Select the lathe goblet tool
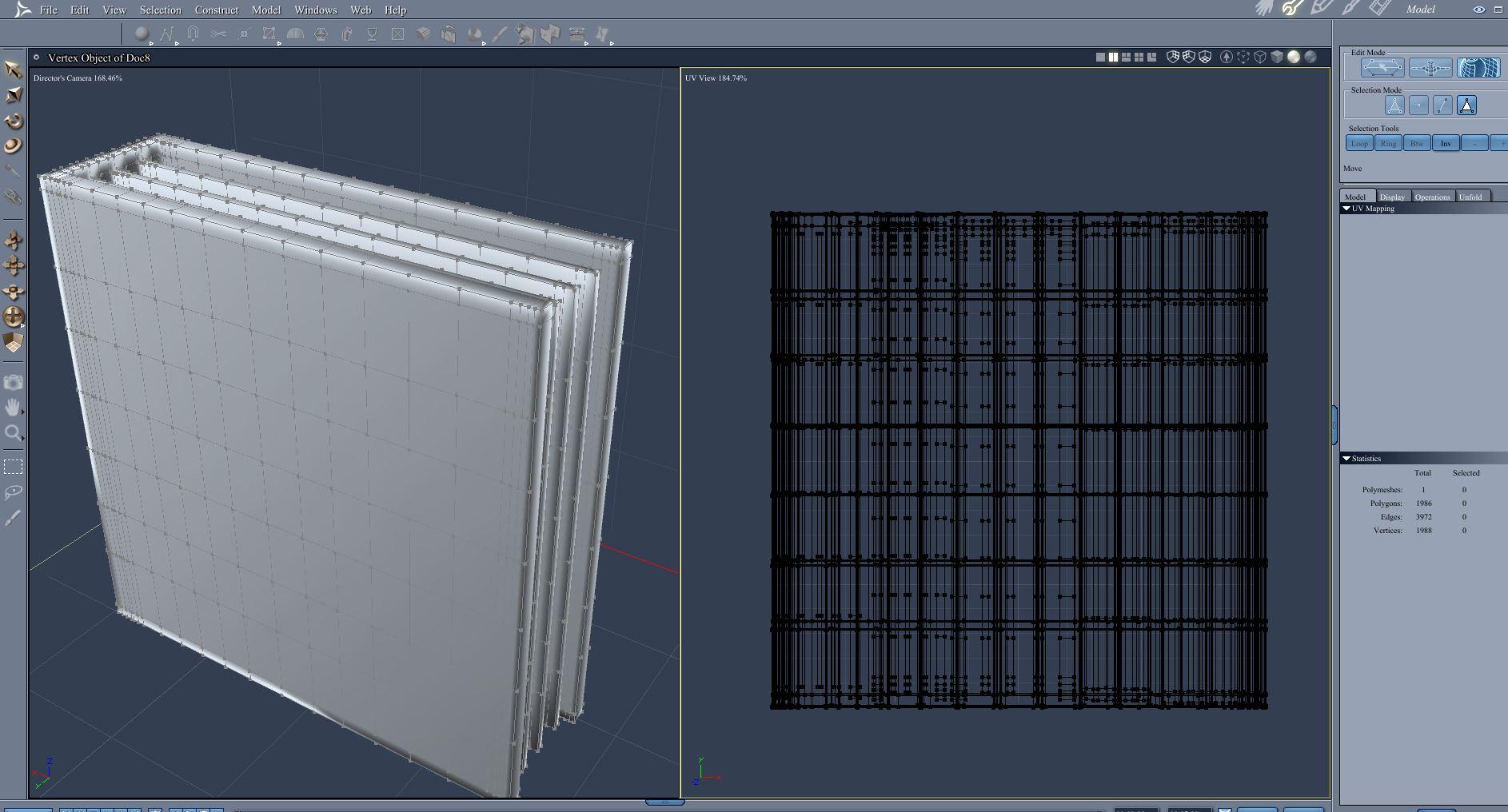Screen dimensions: 1508x812 [372, 34]
